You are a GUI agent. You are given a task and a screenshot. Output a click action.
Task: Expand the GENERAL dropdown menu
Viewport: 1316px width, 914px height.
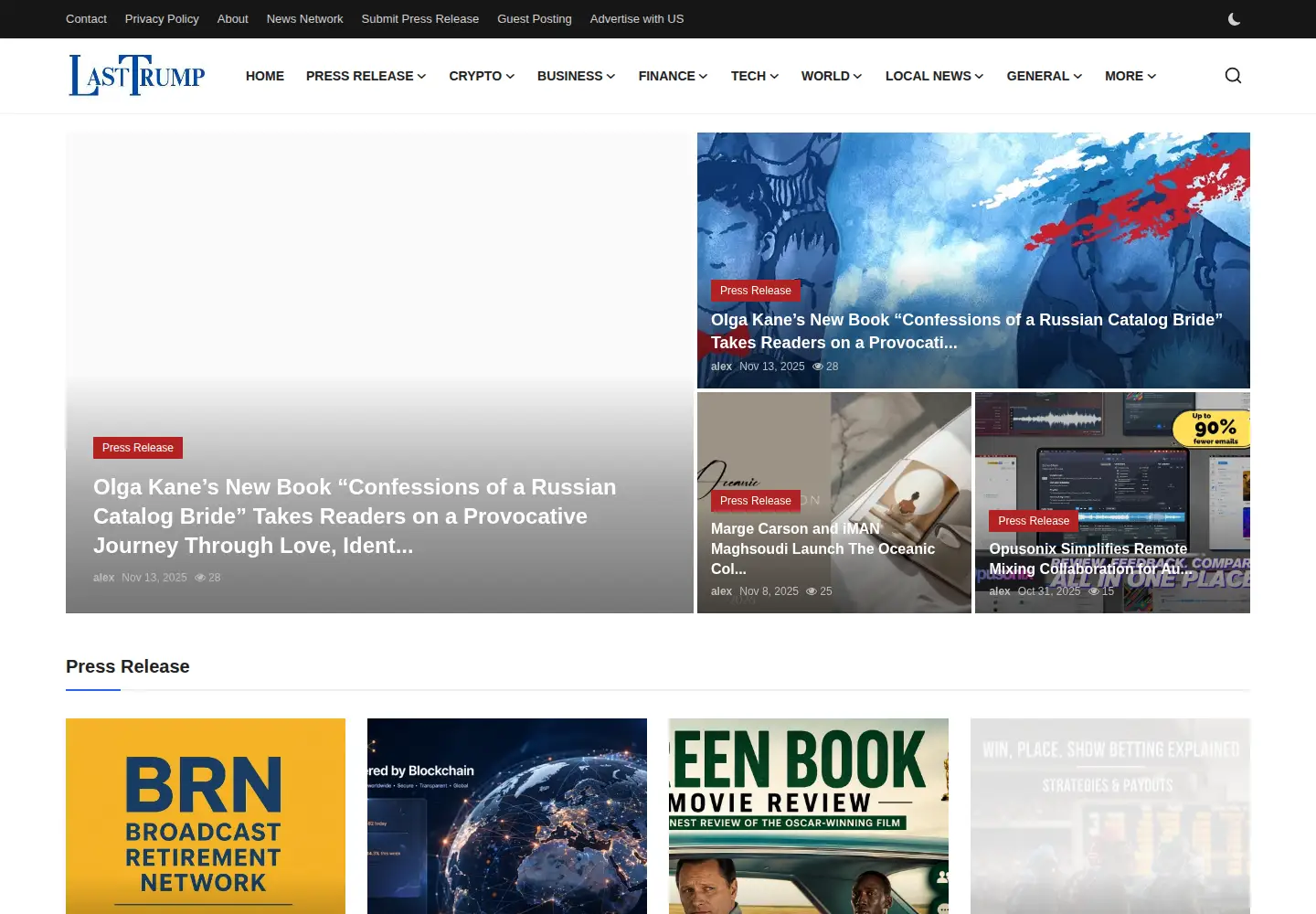click(x=1045, y=76)
